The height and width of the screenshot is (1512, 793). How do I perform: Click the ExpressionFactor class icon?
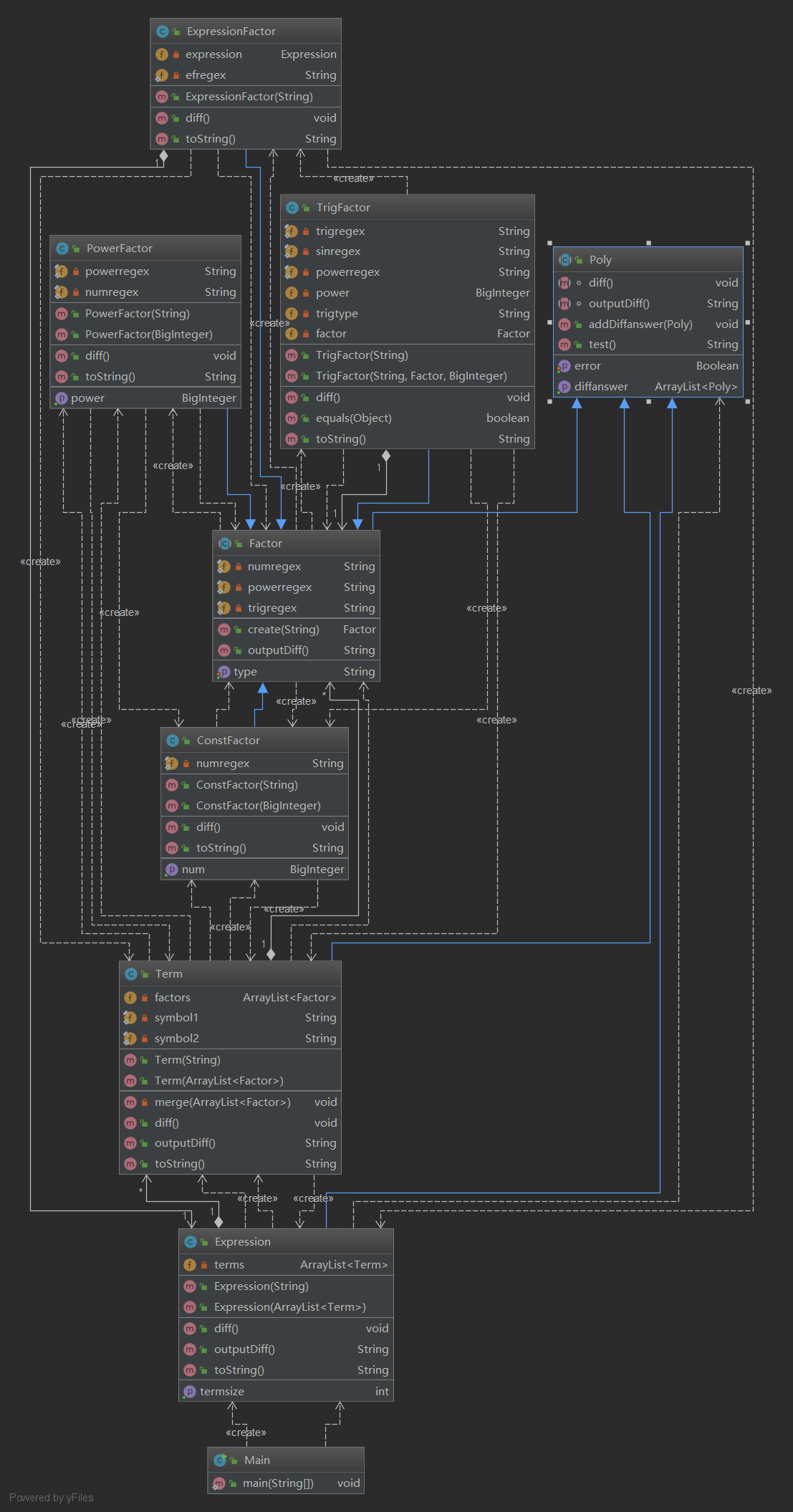pos(162,32)
